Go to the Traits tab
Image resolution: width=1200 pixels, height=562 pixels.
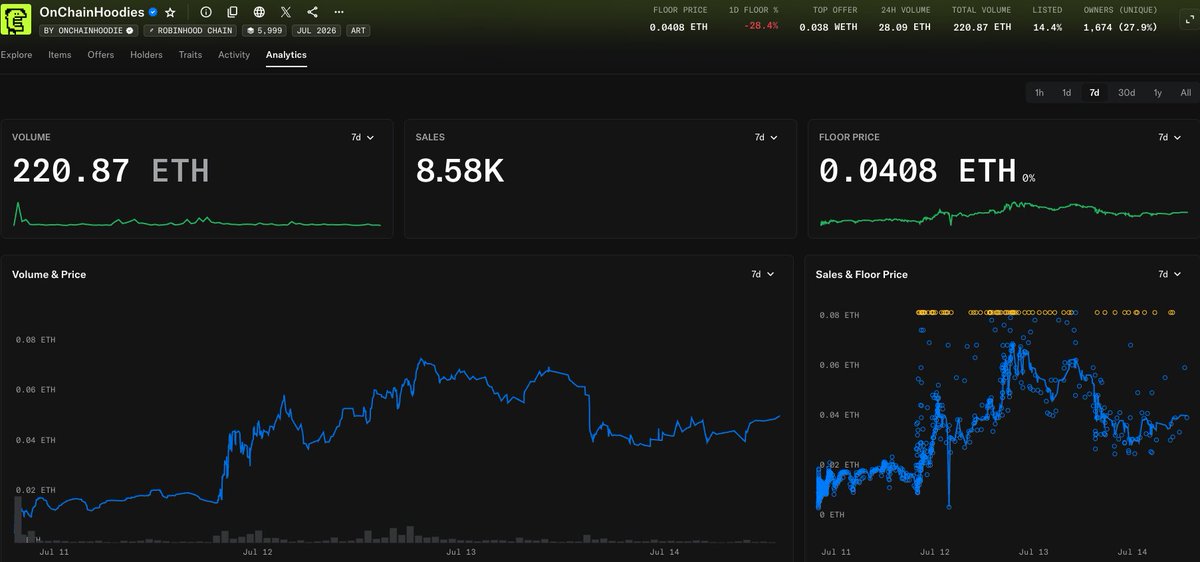tap(190, 55)
